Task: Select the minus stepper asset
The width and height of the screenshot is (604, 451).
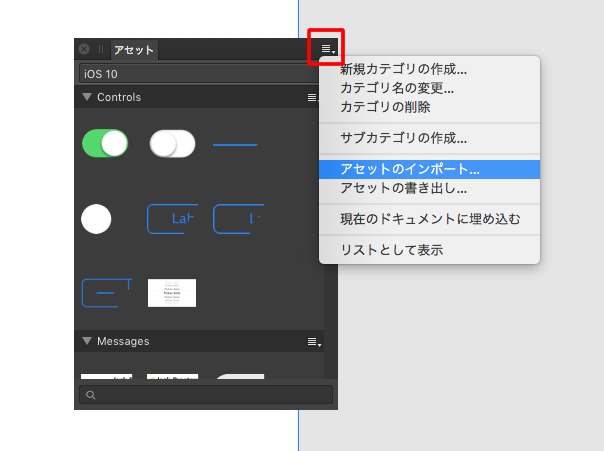Action: (107, 293)
